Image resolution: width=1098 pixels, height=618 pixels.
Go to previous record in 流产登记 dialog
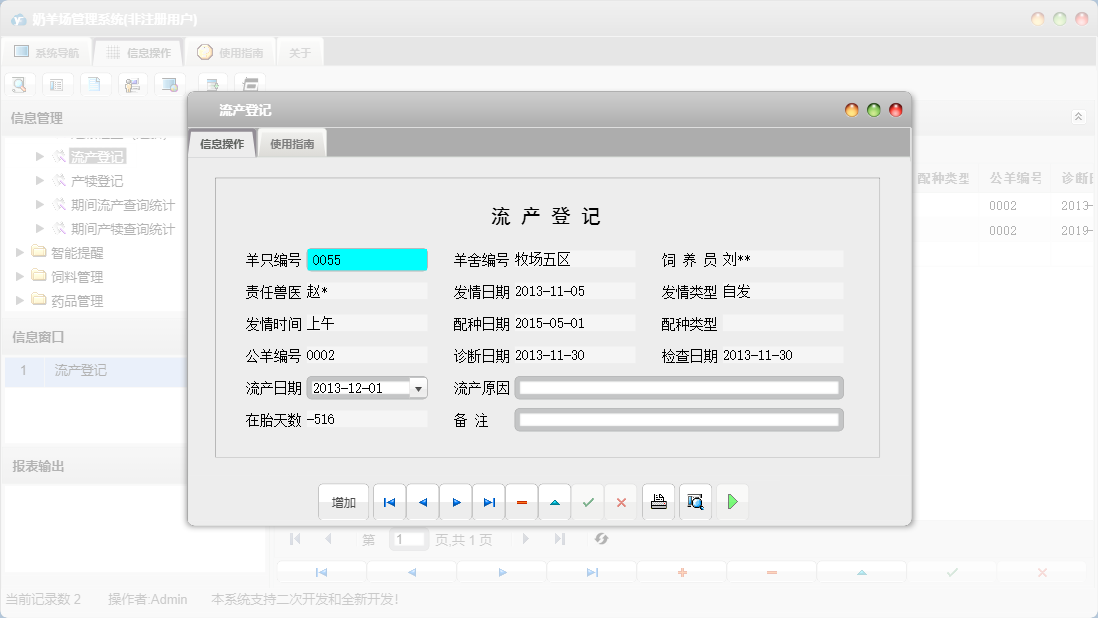[x=422, y=502]
